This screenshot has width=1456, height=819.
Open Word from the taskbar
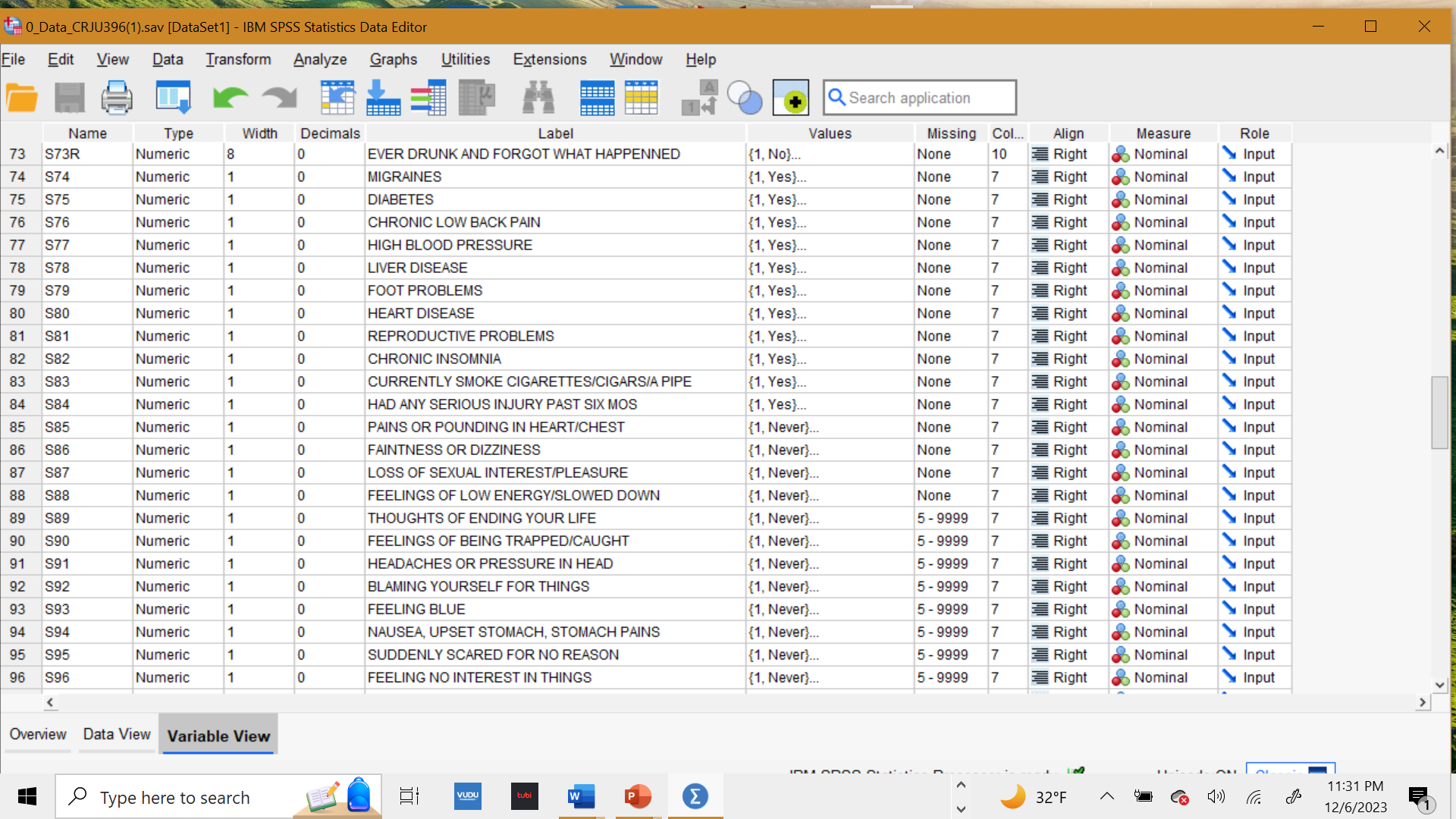(x=581, y=796)
